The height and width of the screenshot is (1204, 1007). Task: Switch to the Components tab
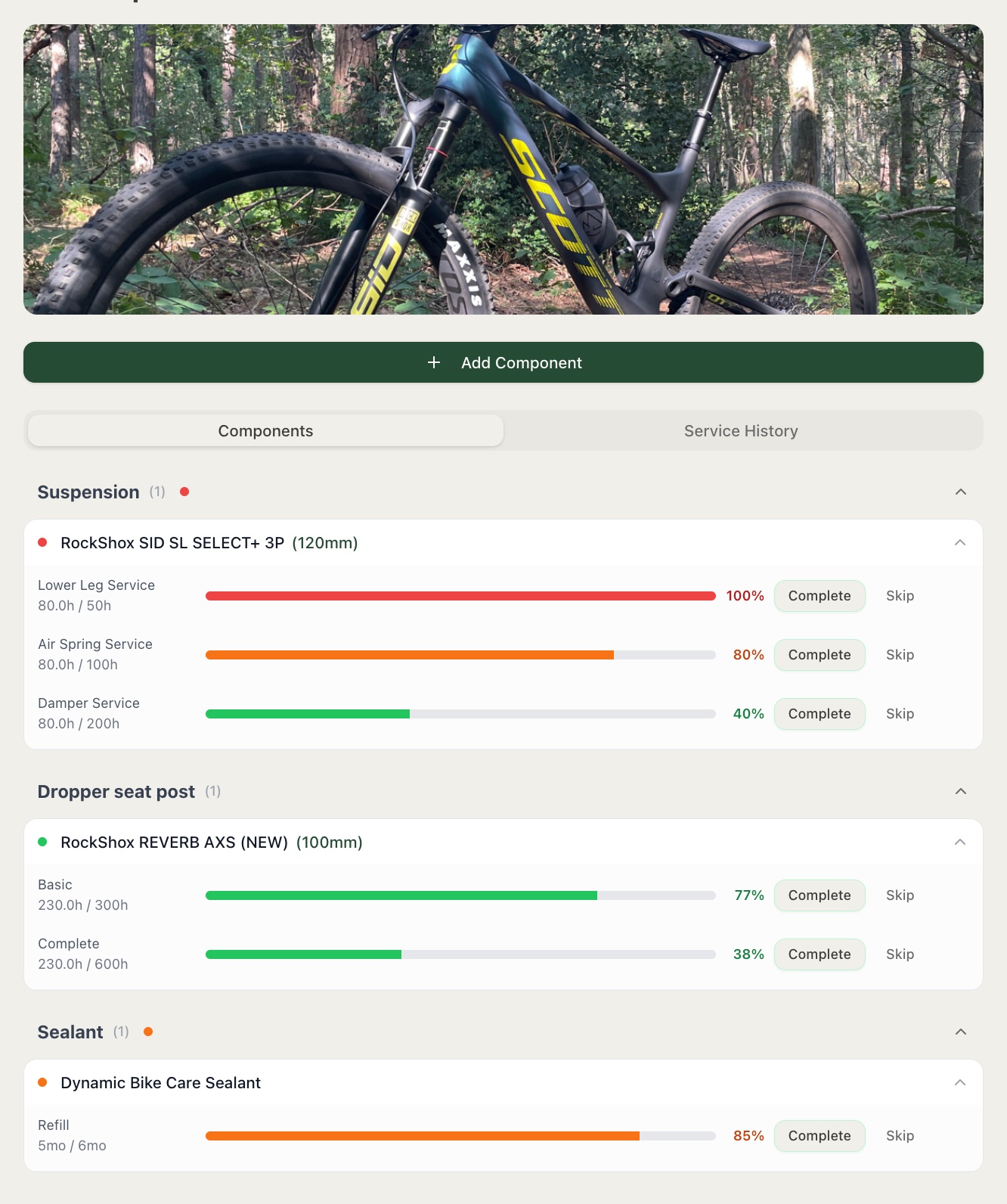(x=265, y=430)
